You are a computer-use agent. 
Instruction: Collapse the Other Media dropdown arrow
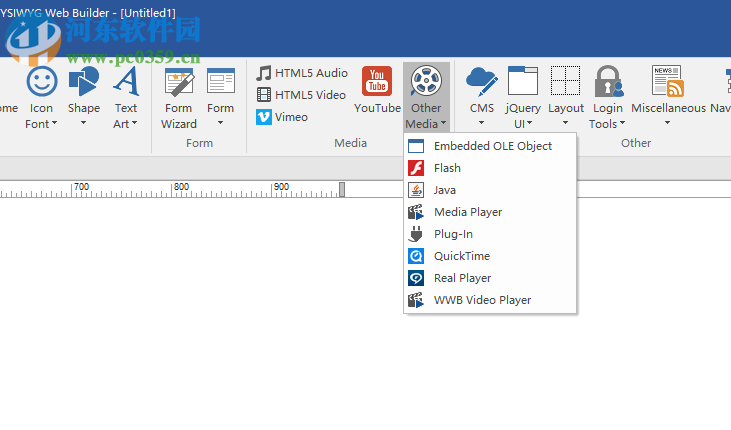443,123
